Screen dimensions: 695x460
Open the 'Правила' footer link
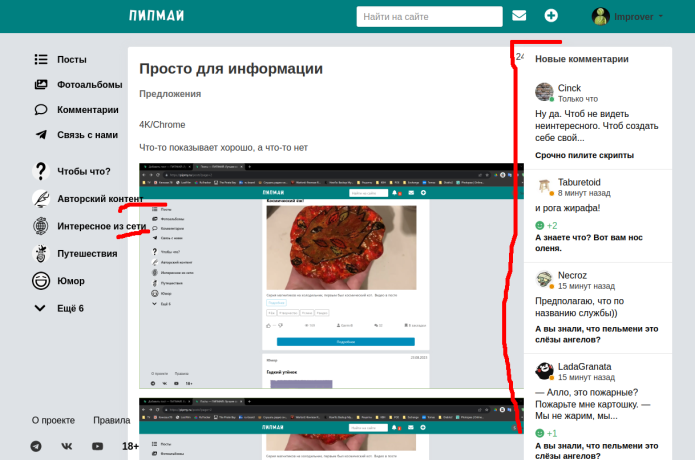pyautogui.click(x=112, y=420)
